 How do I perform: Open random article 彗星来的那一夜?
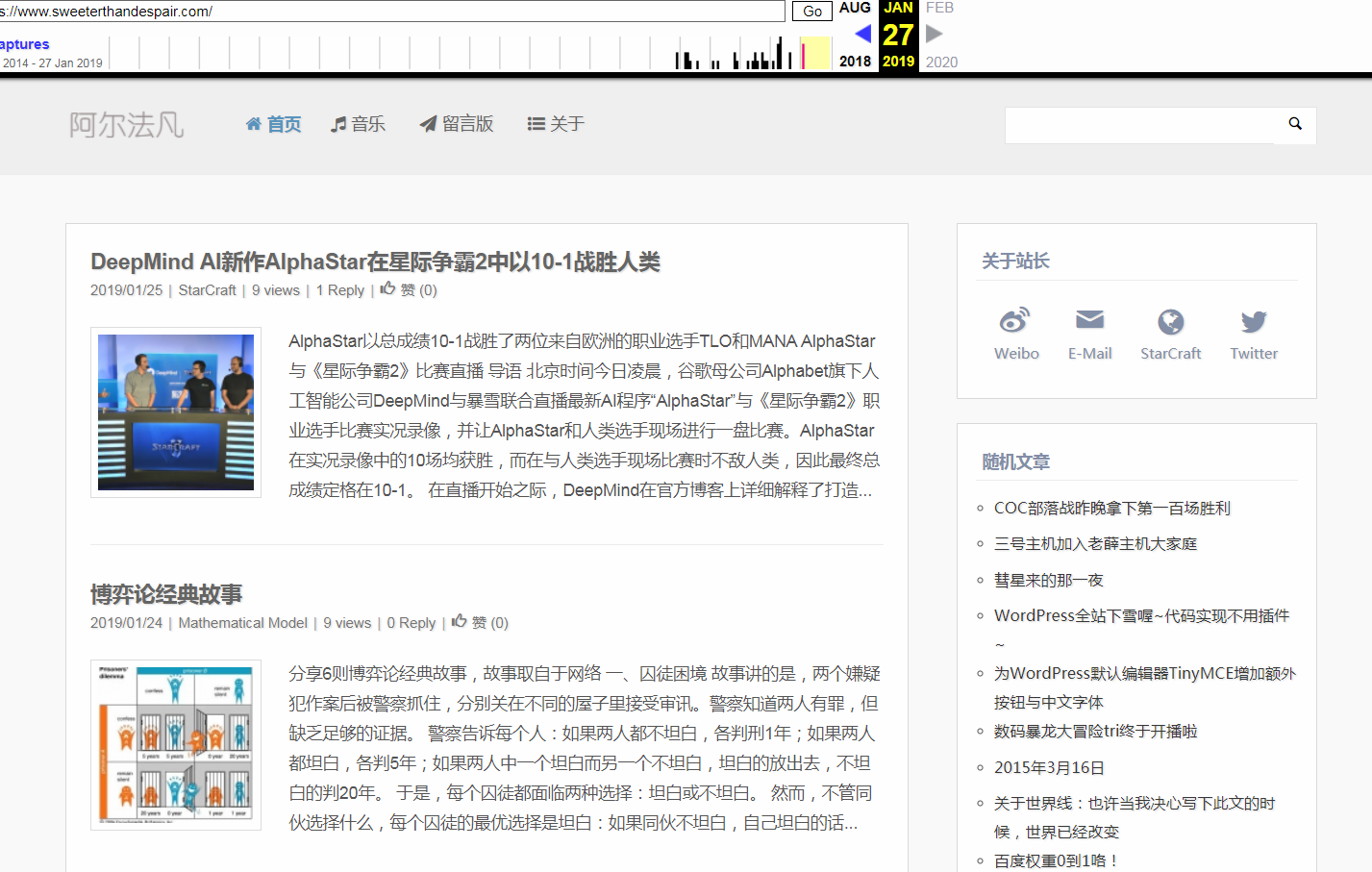point(1049,580)
